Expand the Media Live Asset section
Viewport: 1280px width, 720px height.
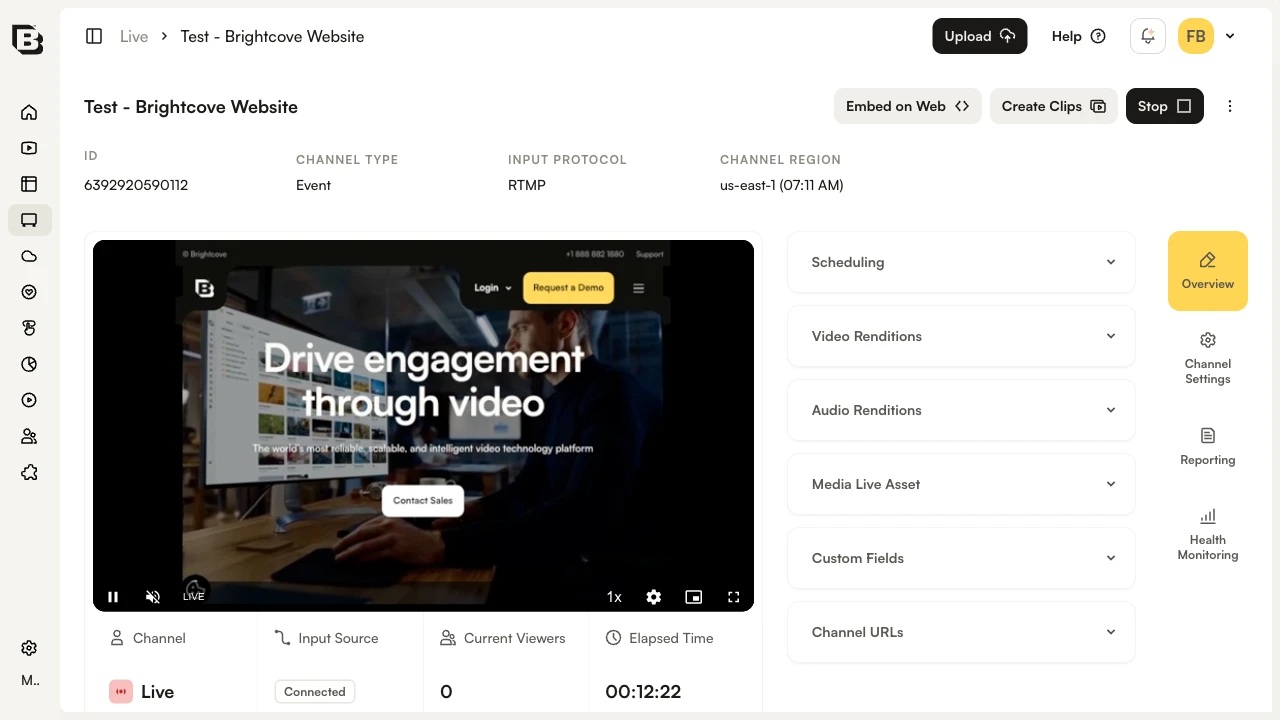click(x=961, y=484)
